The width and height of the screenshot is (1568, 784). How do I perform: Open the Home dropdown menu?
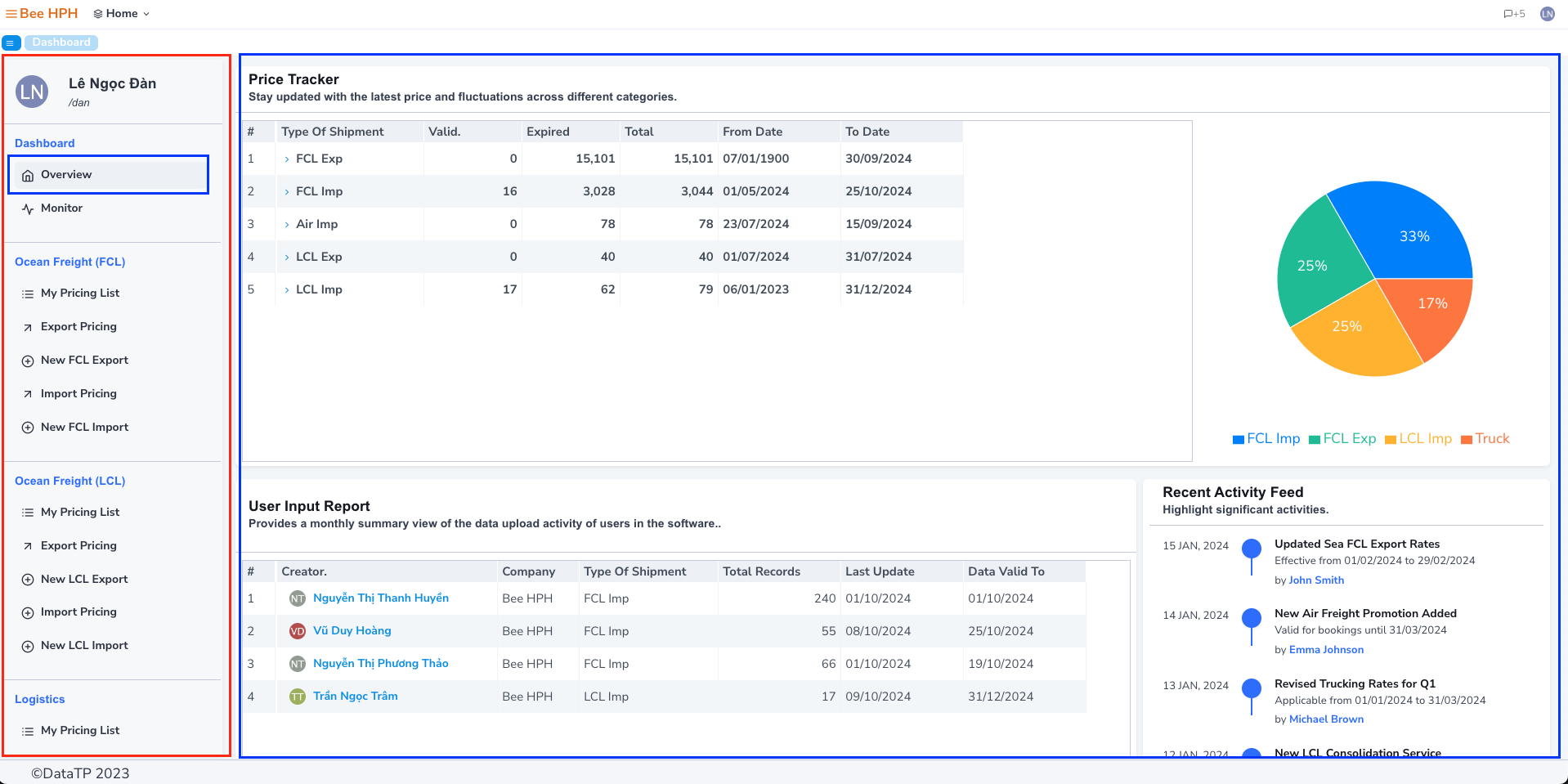click(x=122, y=14)
